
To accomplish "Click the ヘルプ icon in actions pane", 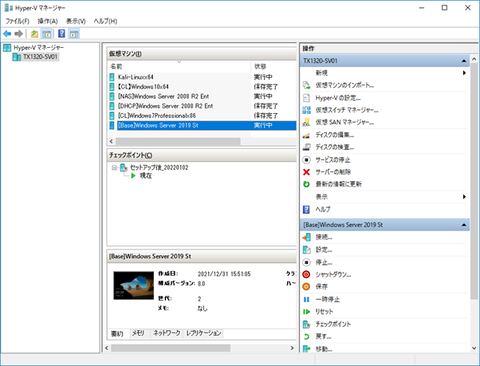I will [306, 209].
